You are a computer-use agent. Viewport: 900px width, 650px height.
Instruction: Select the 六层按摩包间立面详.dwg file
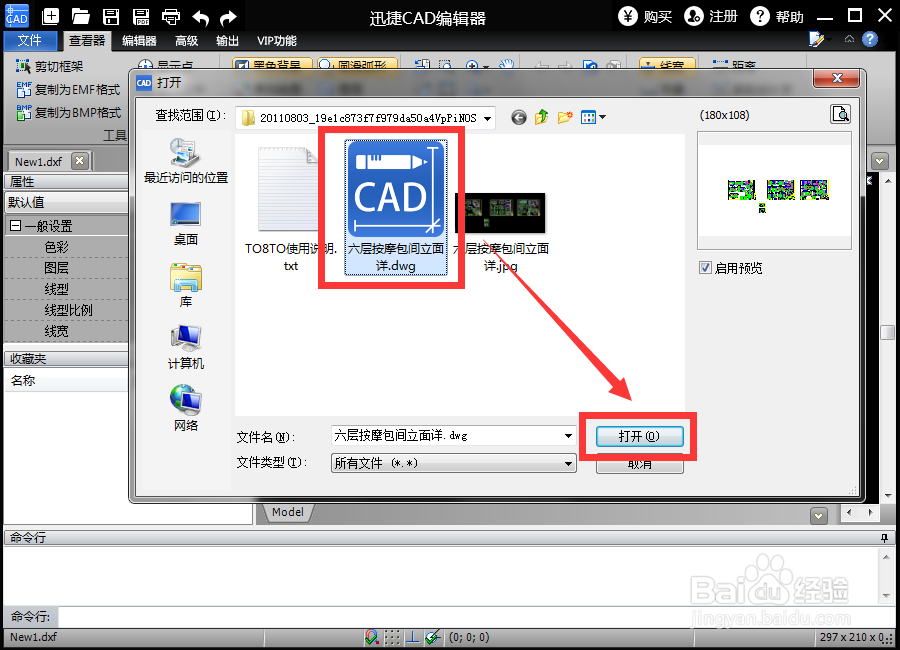396,208
